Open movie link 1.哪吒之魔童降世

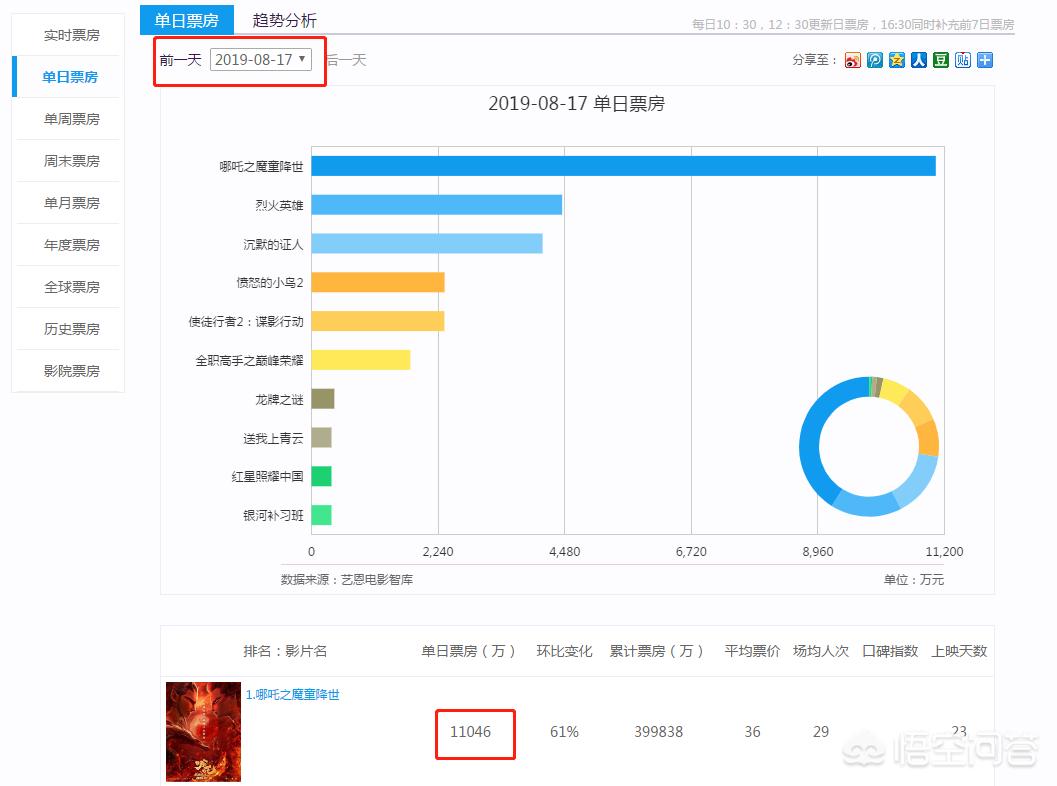coord(293,694)
